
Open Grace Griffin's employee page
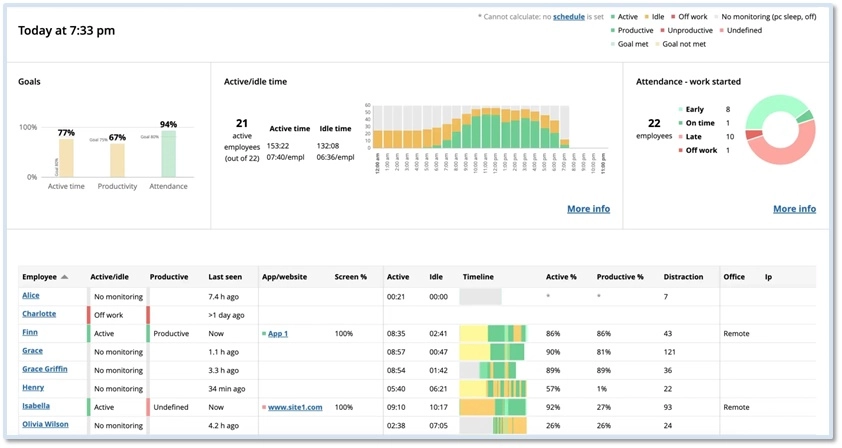tap(45, 370)
